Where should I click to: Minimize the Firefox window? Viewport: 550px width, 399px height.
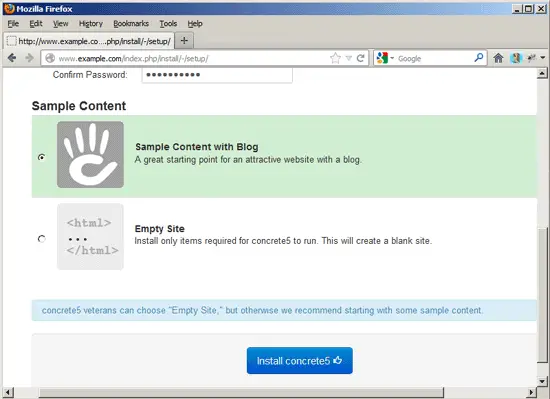pyautogui.click(x=516, y=9)
